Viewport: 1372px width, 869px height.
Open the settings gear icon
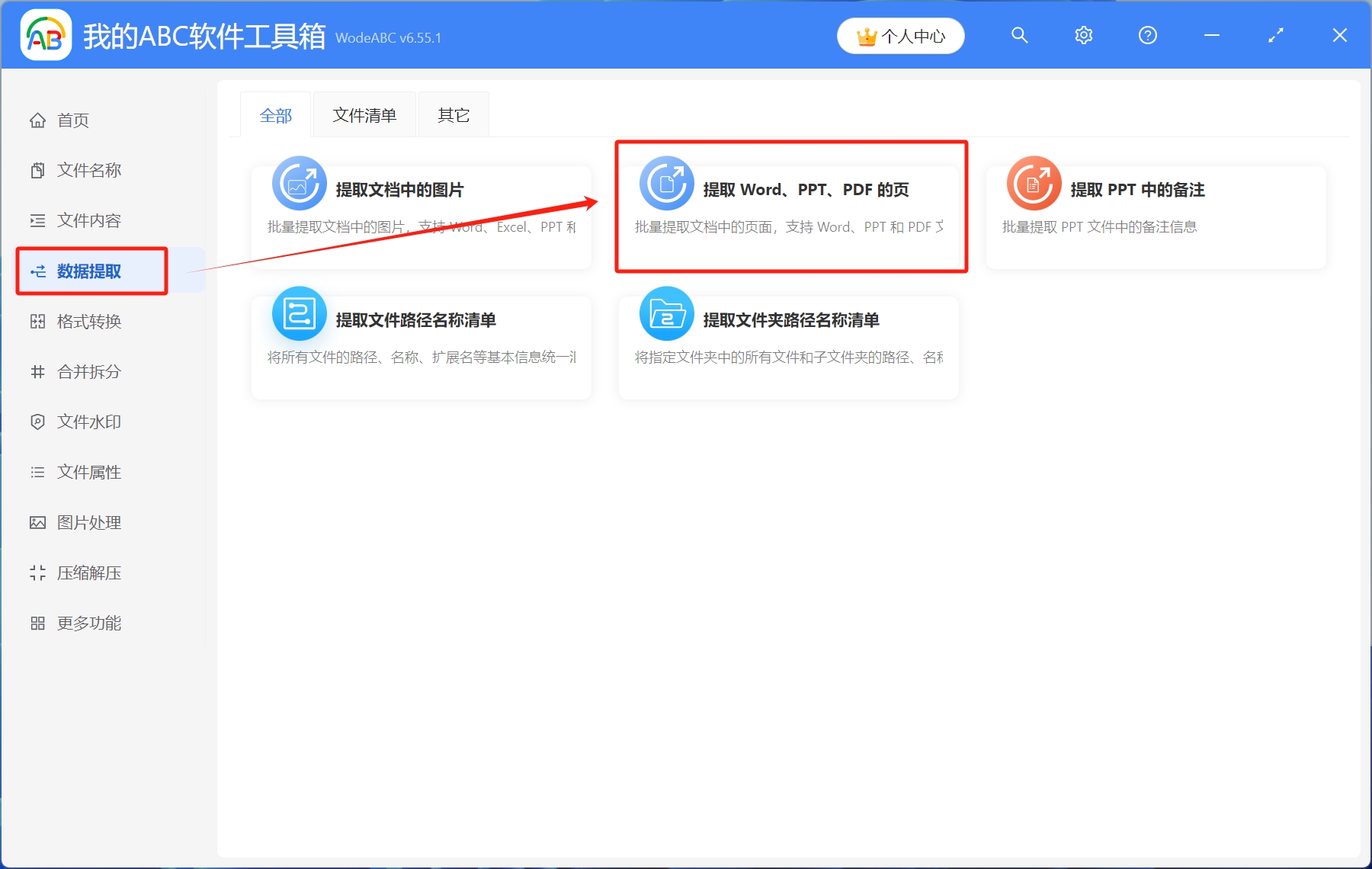click(1083, 35)
